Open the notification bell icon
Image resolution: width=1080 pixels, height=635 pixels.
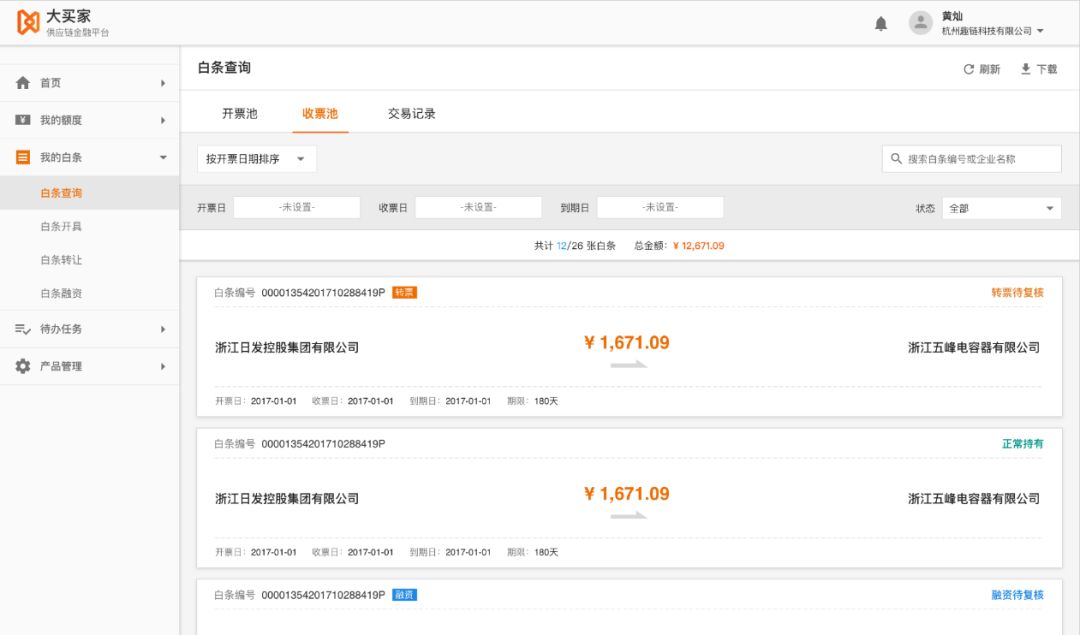(x=880, y=22)
